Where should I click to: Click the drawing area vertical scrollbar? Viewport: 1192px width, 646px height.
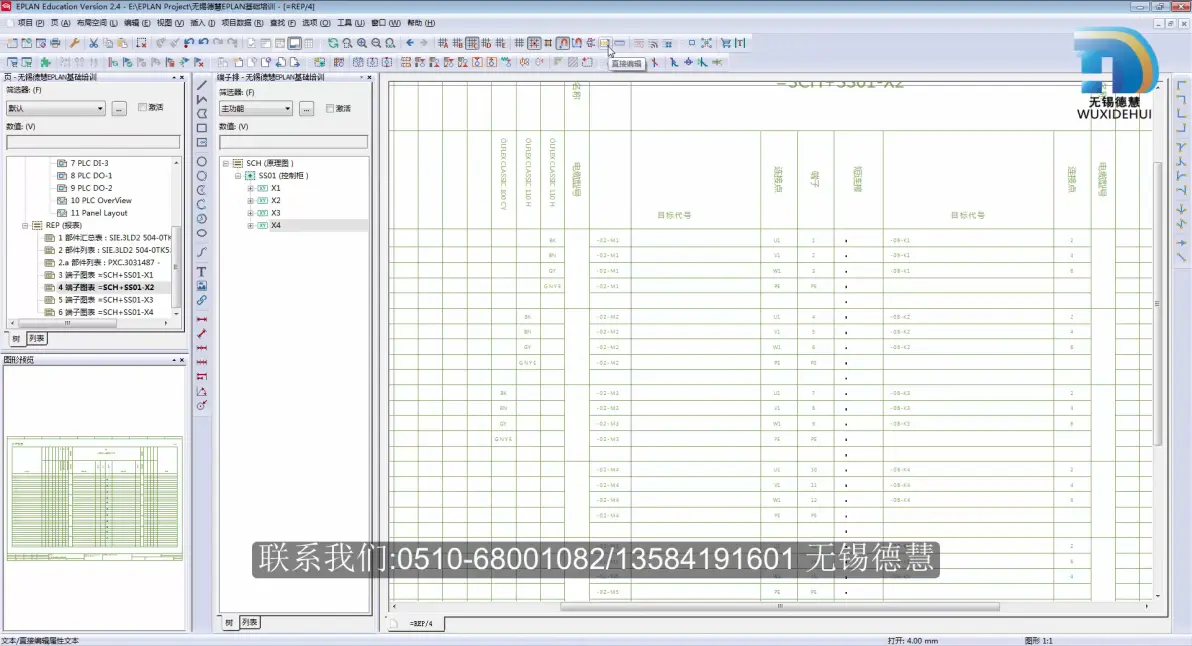(1158, 304)
